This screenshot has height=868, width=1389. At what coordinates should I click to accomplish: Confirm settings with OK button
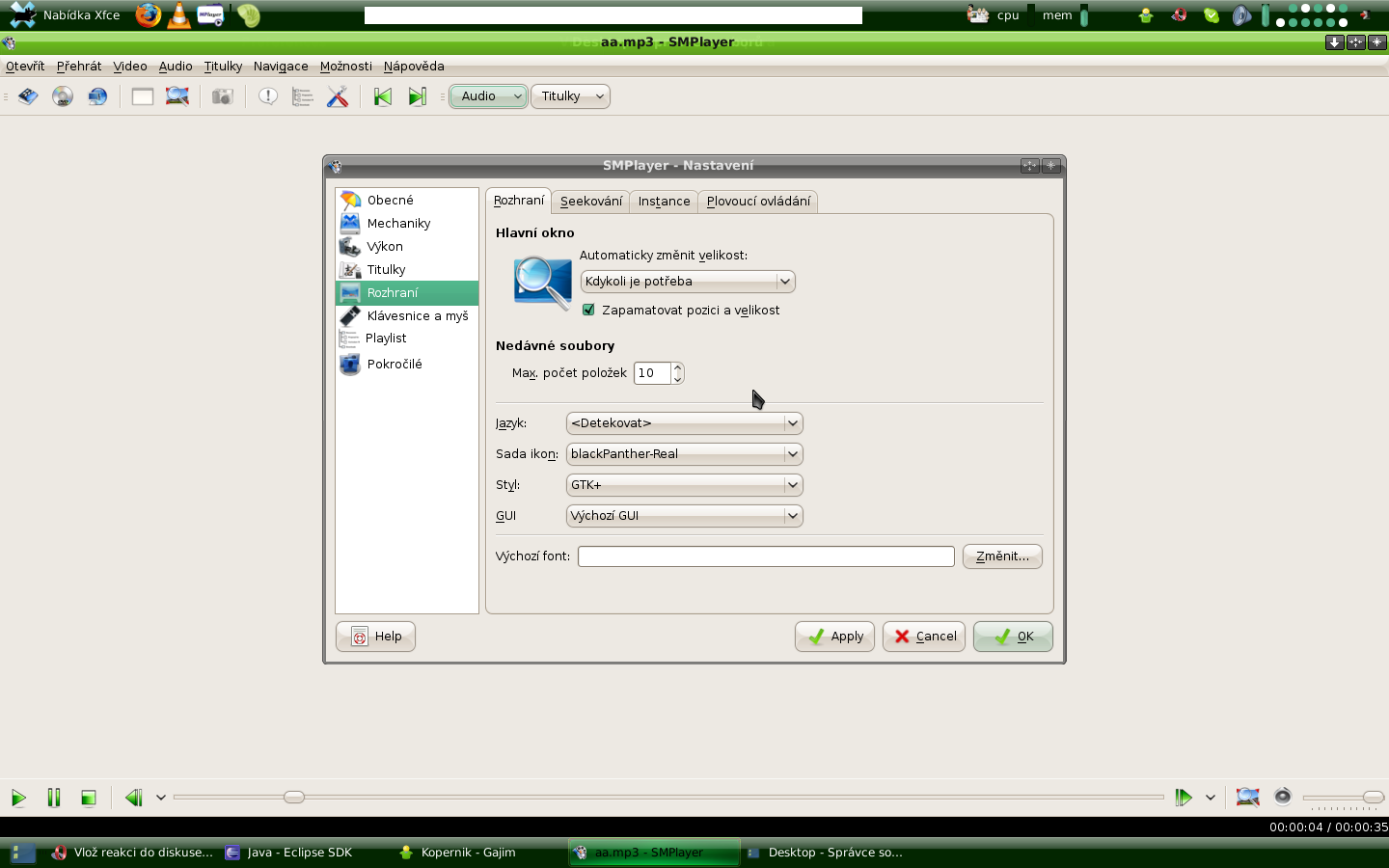[x=1013, y=637]
